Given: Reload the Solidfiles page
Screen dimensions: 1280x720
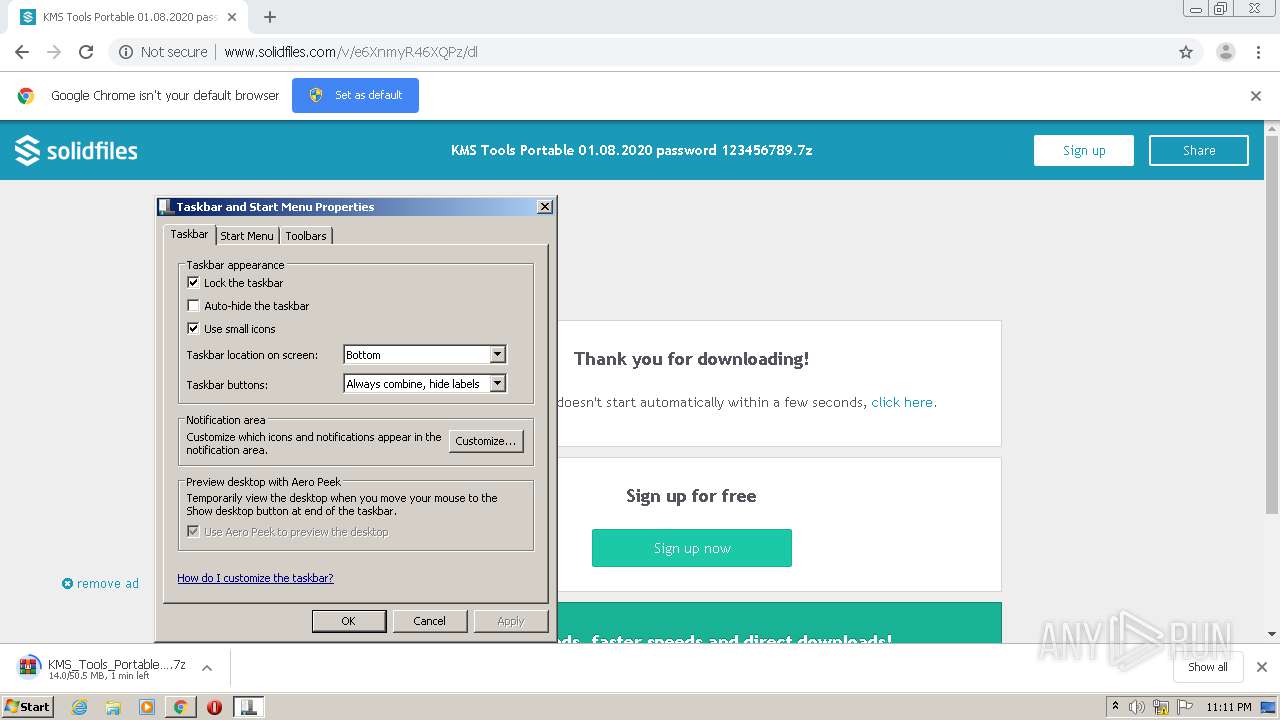Looking at the screenshot, I should (86, 52).
